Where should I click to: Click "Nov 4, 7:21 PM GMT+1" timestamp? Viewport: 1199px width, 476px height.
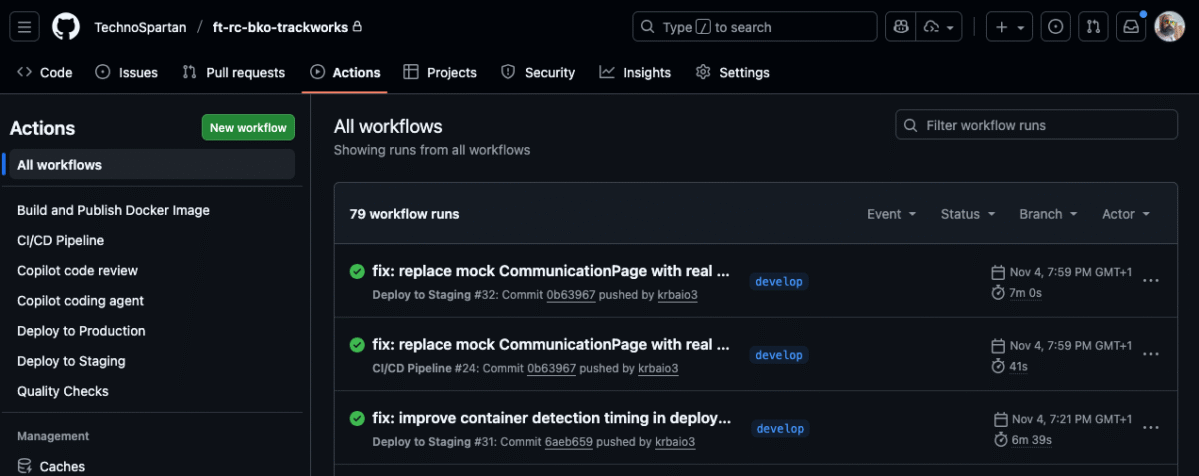[x=1073, y=419]
